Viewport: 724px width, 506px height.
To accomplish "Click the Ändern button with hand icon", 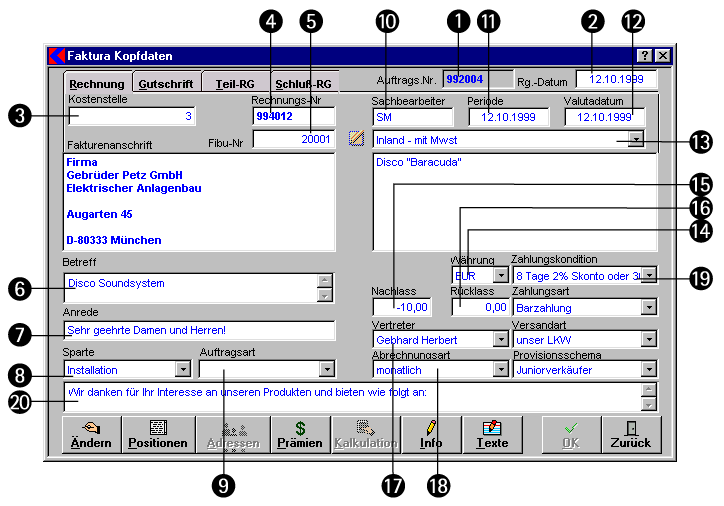I will (91, 433).
